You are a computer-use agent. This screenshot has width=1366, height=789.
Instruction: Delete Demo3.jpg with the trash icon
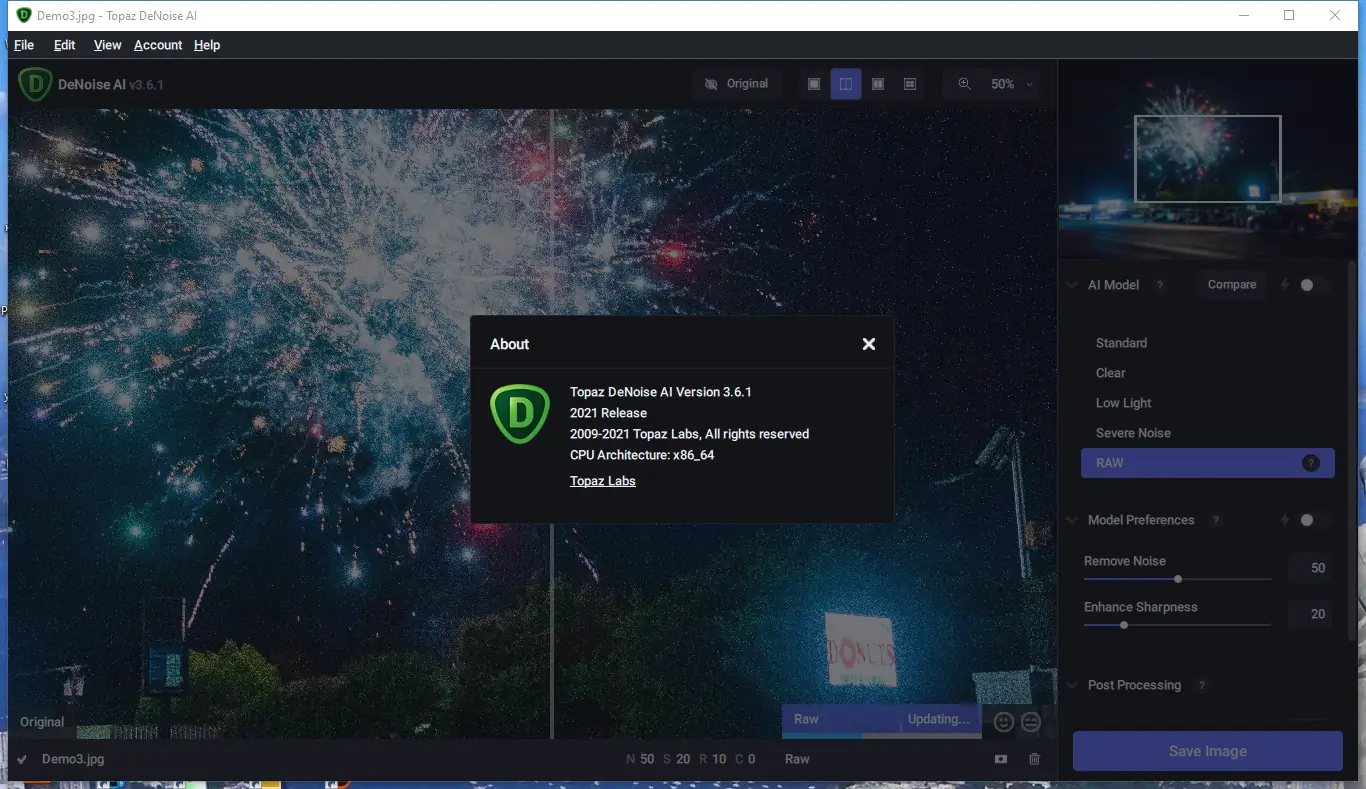coord(1034,759)
